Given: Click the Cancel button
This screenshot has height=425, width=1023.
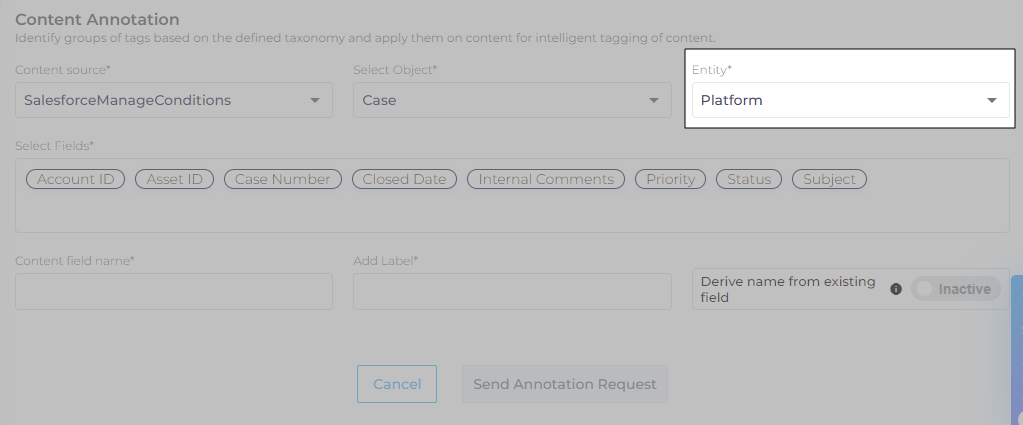Looking at the screenshot, I should pos(397,384).
